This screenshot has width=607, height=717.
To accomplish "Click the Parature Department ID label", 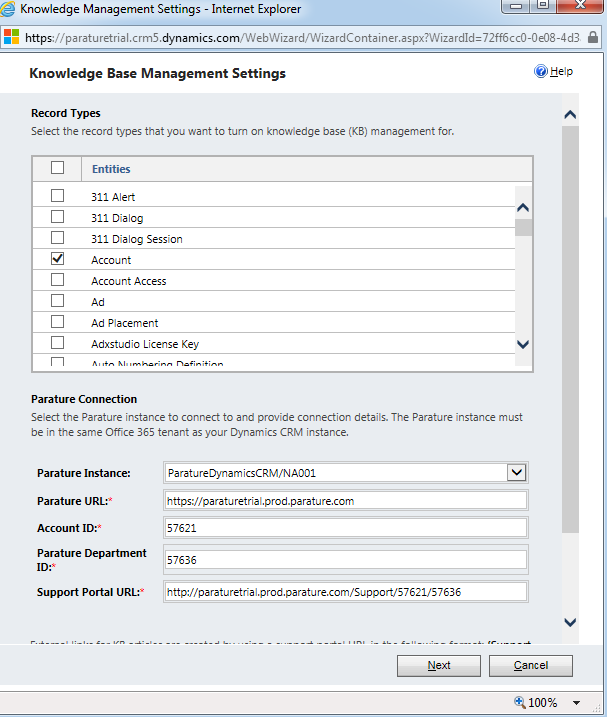I will click(92, 560).
